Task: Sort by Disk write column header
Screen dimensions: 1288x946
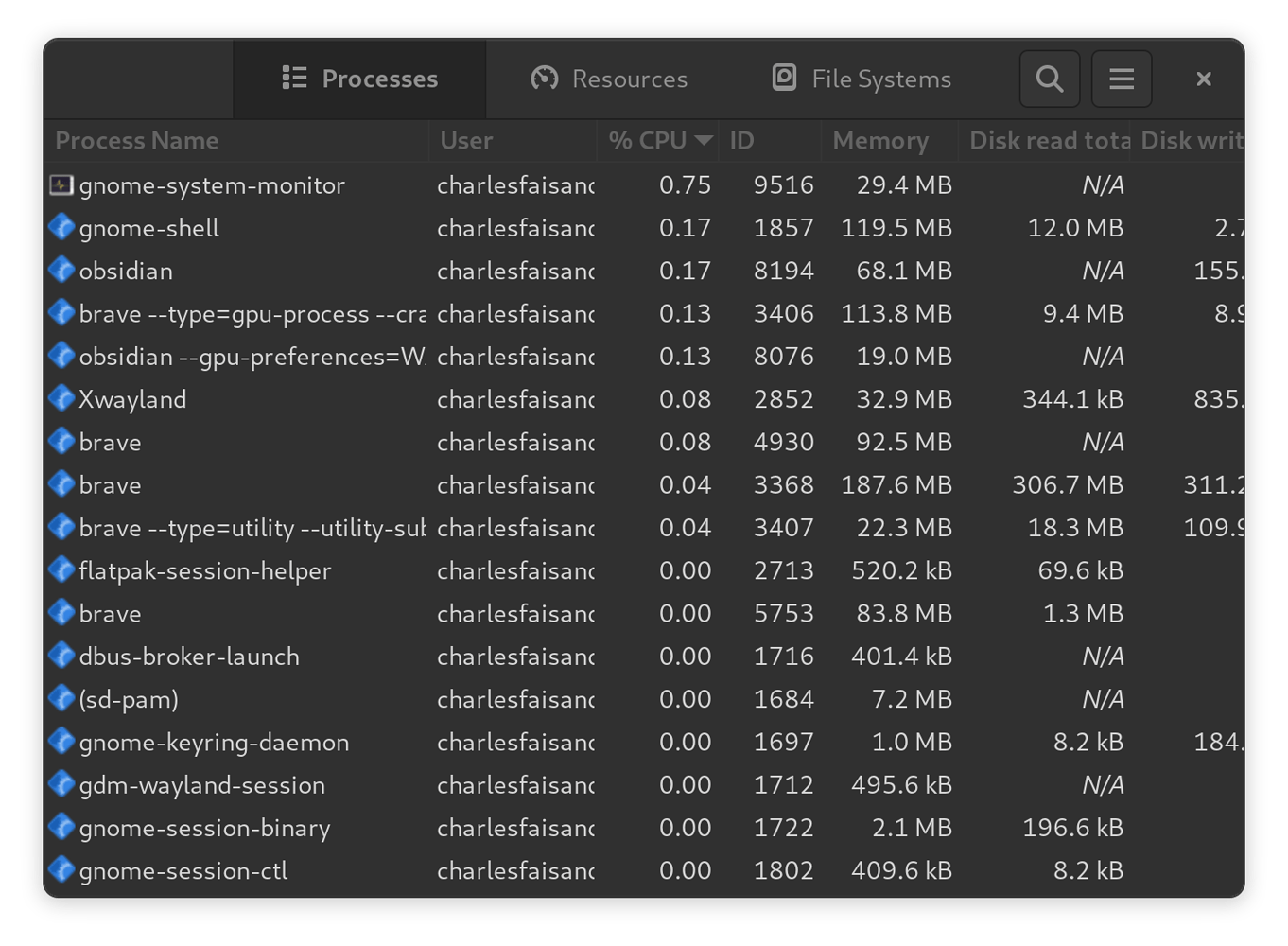Action: pyautogui.click(x=1189, y=141)
